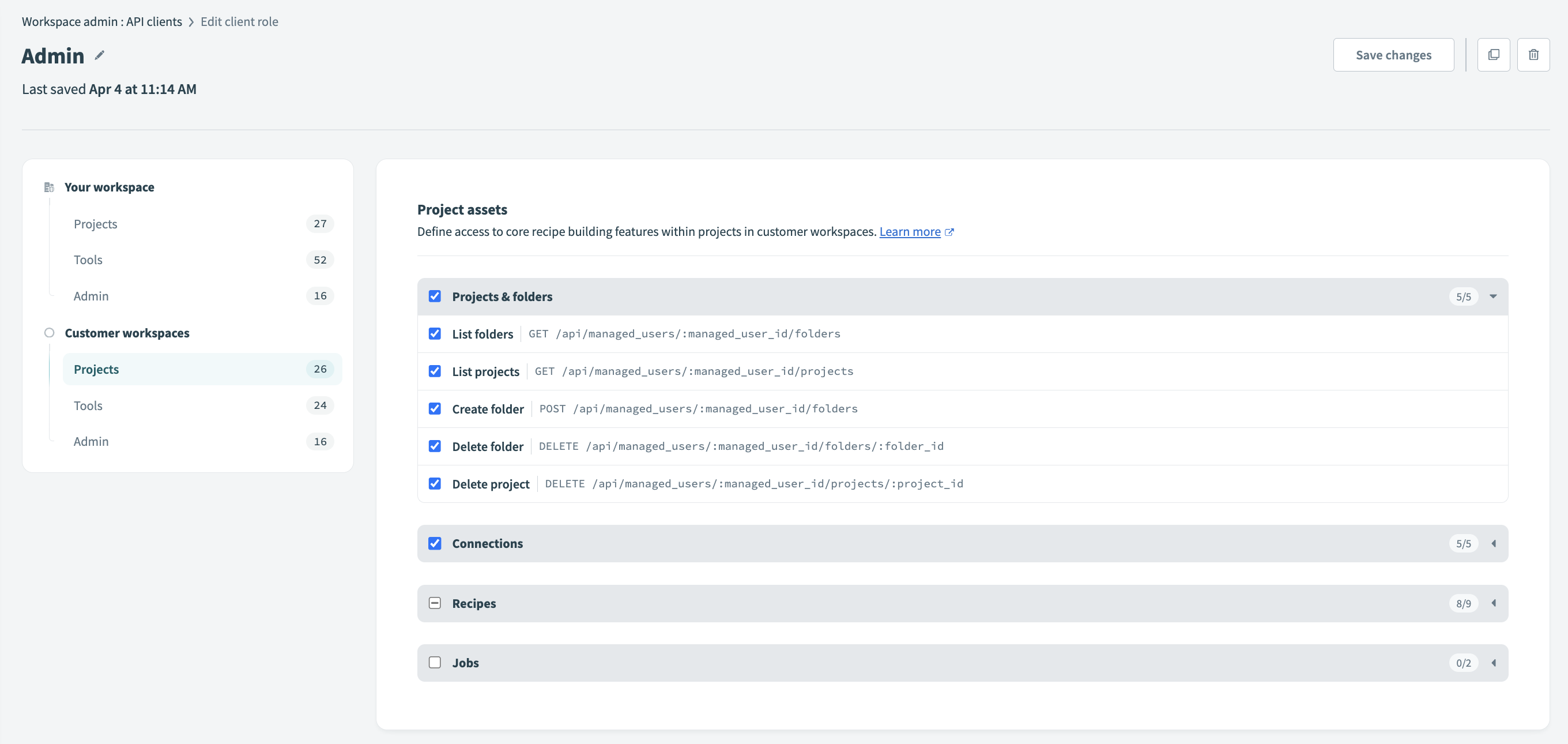Collapse the Projects & folders section arrow
The image size is (1568, 744).
(1493, 296)
